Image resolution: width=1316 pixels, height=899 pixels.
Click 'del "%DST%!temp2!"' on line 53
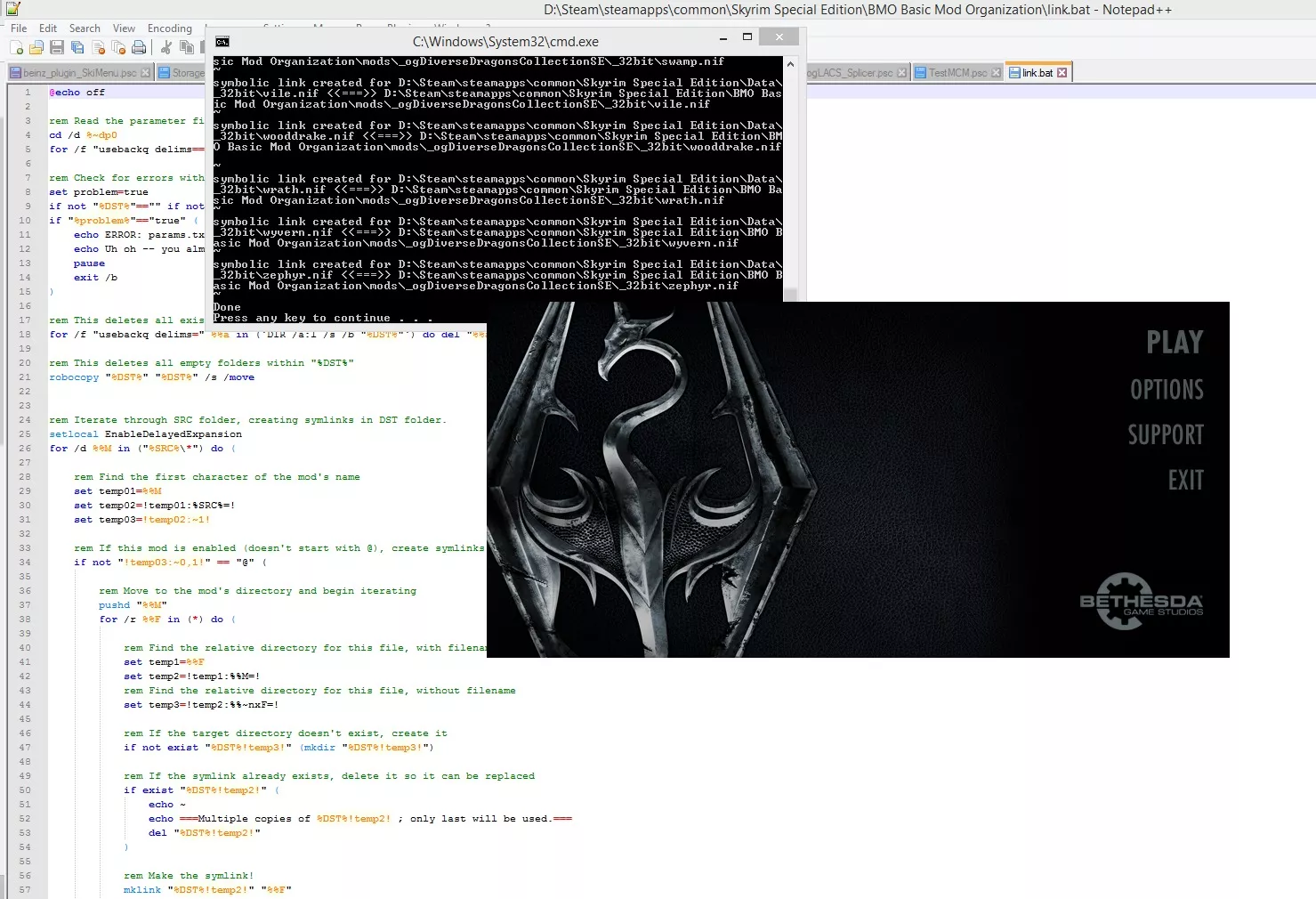tap(205, 833)
